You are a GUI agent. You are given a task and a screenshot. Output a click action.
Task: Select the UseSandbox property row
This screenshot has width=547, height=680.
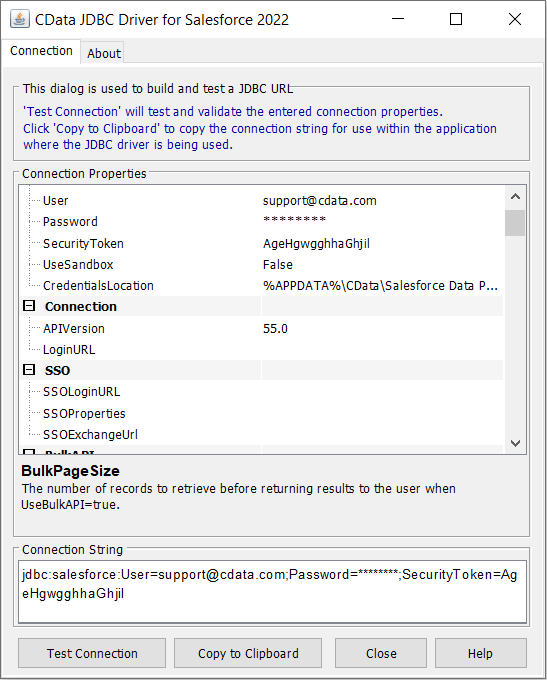262,265
